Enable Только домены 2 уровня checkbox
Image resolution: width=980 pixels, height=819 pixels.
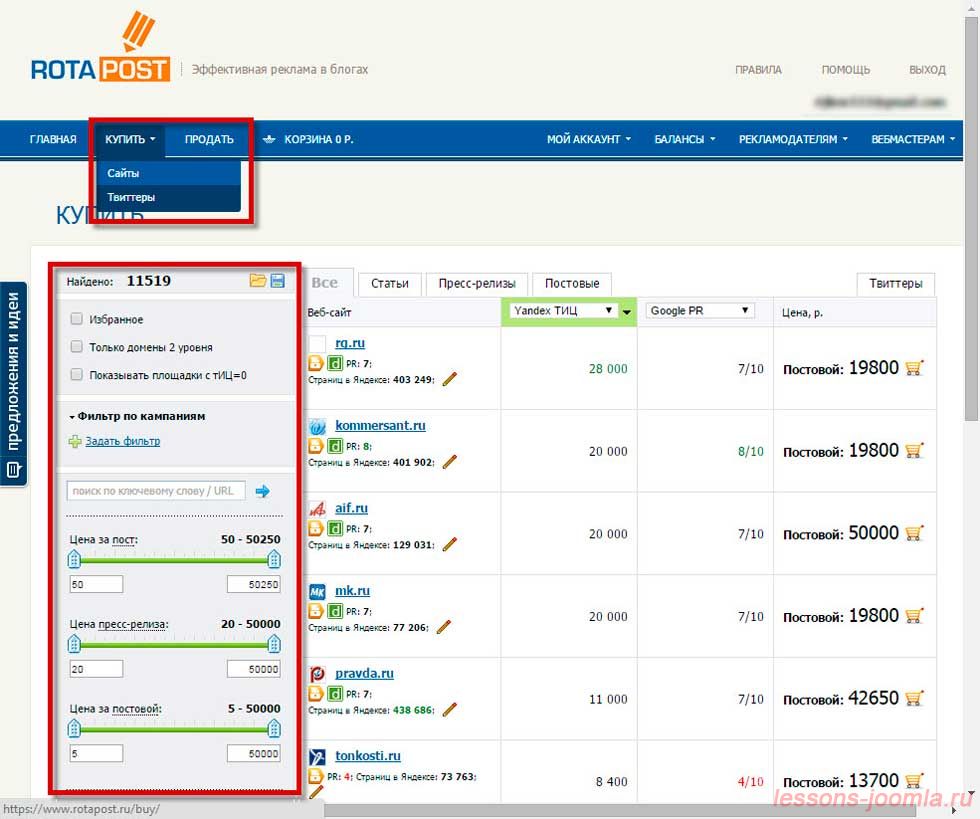(x=76, y=346)
